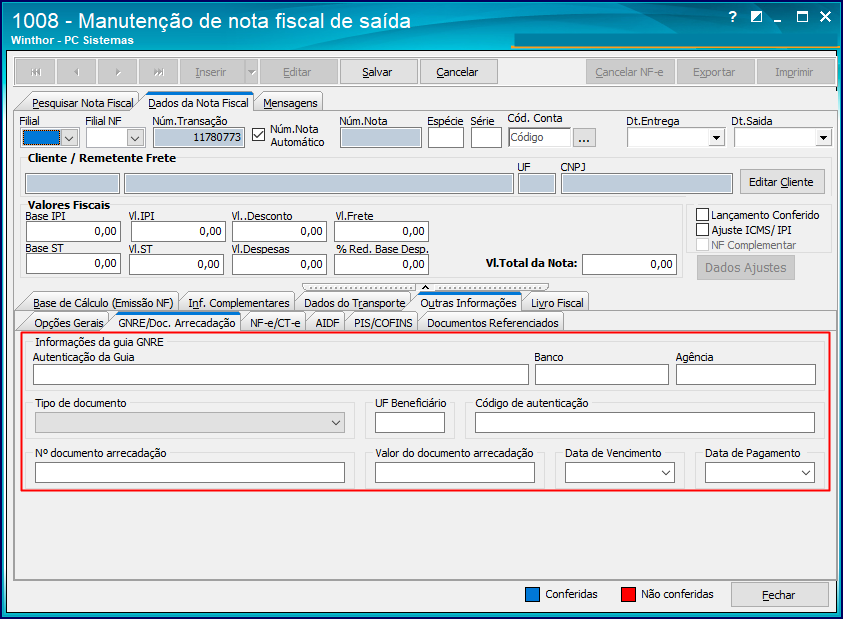Focus Núm.Transação field showing 11780773

(199, 138)
